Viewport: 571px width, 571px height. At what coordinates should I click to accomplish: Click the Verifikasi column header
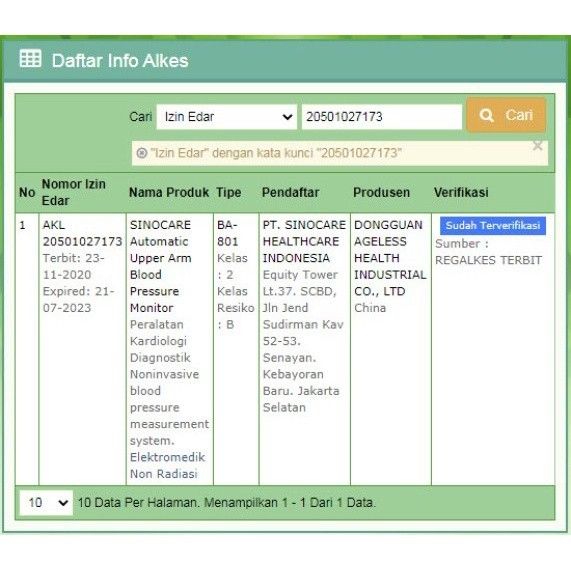point(461,192)
